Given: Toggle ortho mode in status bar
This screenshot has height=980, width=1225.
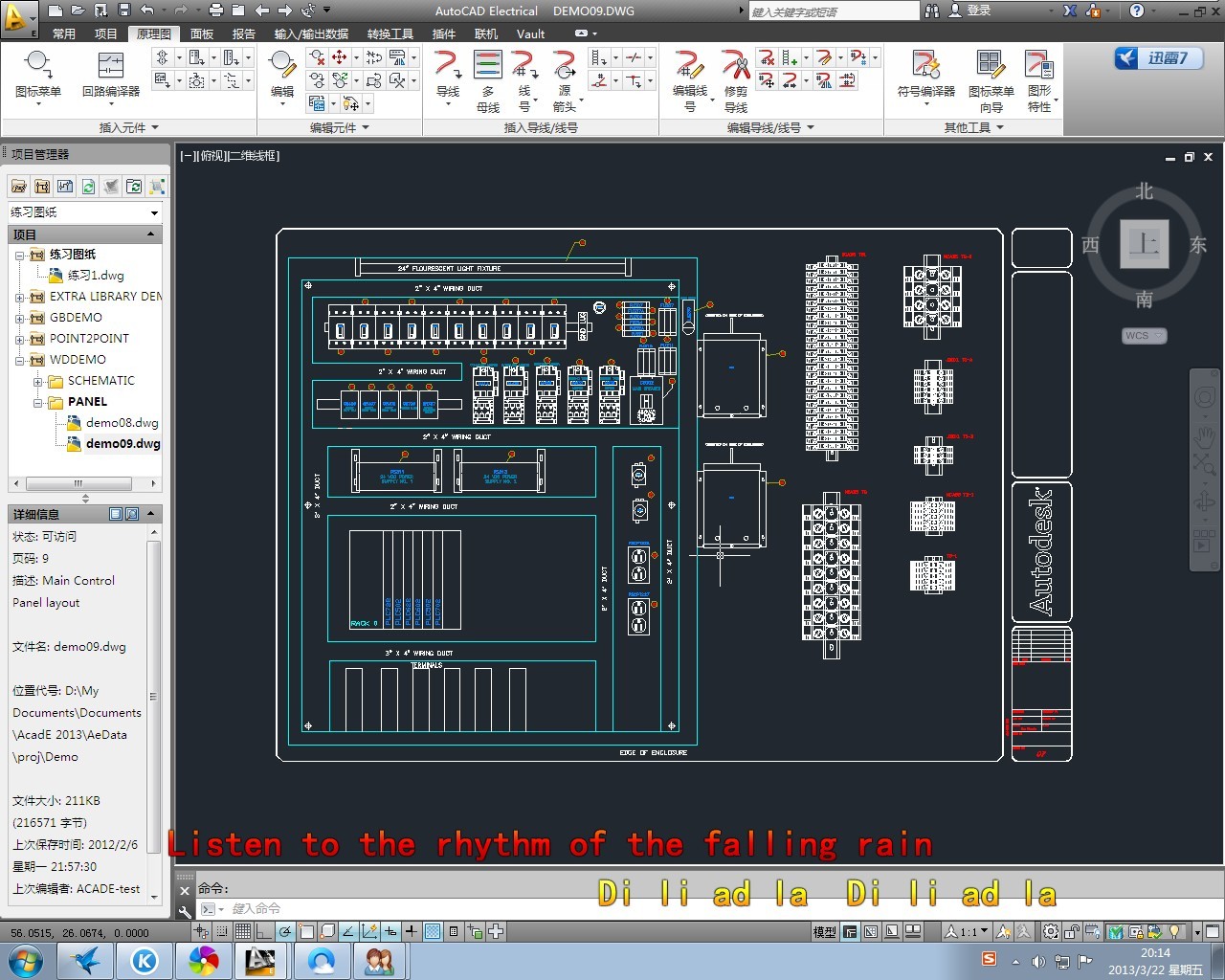Looking at the screenshot, I should point(264,931).
